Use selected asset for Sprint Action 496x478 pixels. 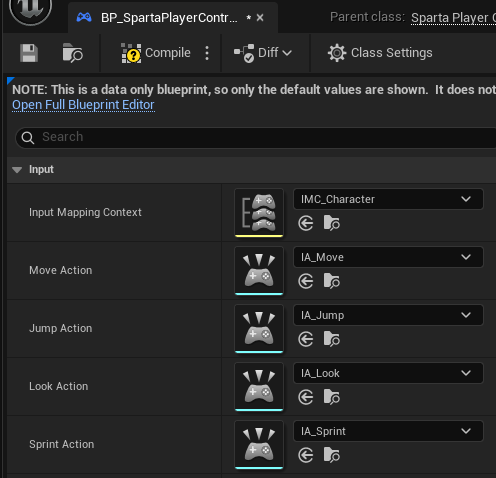point(306,455)
